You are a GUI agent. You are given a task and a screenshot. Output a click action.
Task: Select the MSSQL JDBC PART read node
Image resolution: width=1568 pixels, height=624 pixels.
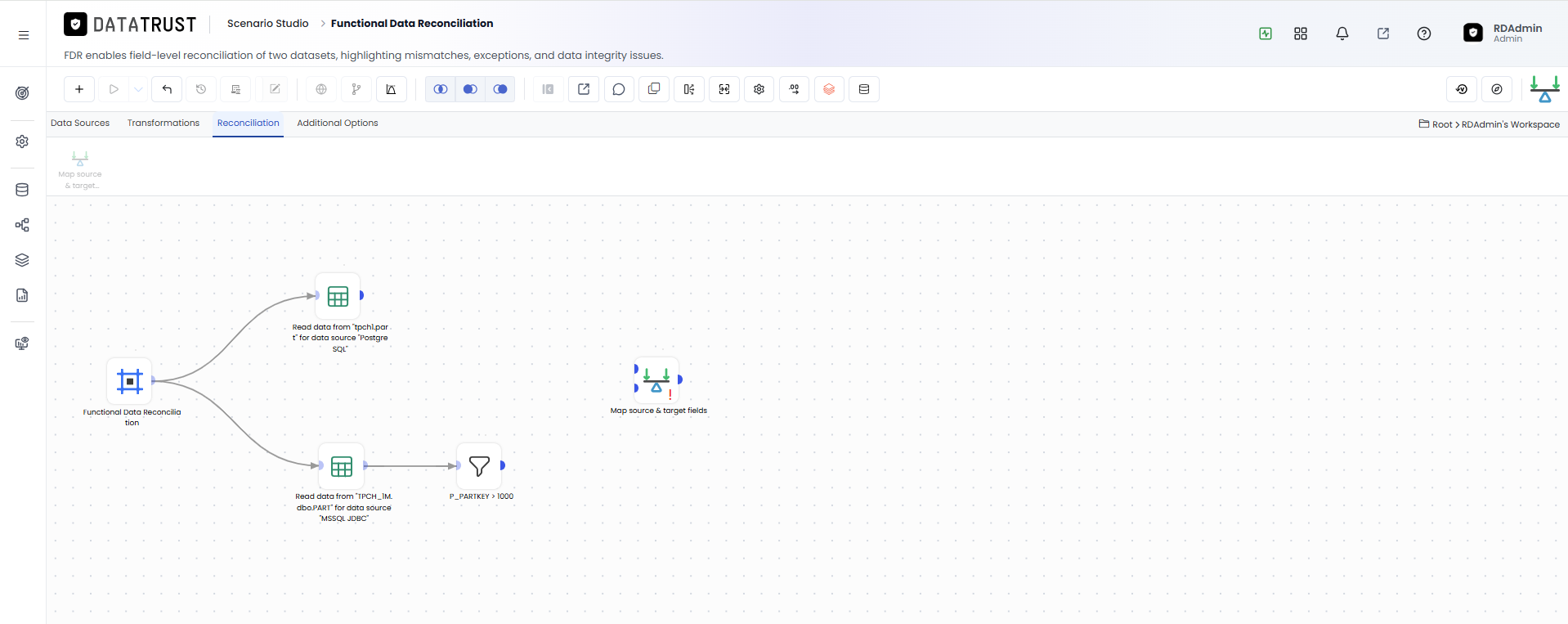pyautogui.click(x=342, y=467)
